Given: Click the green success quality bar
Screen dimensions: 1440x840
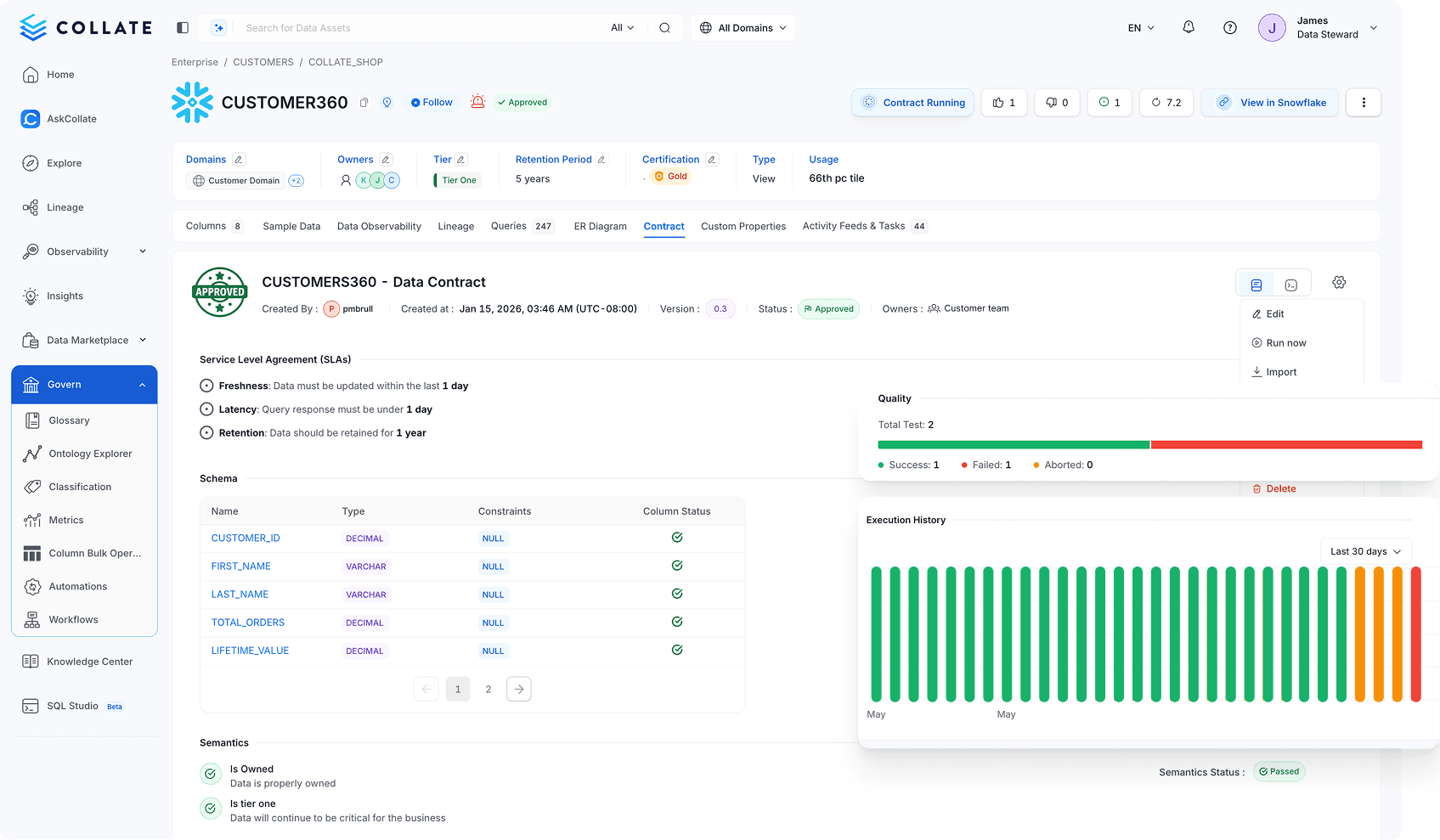Looking at the screenshot, I should [x=1014, y=445].
